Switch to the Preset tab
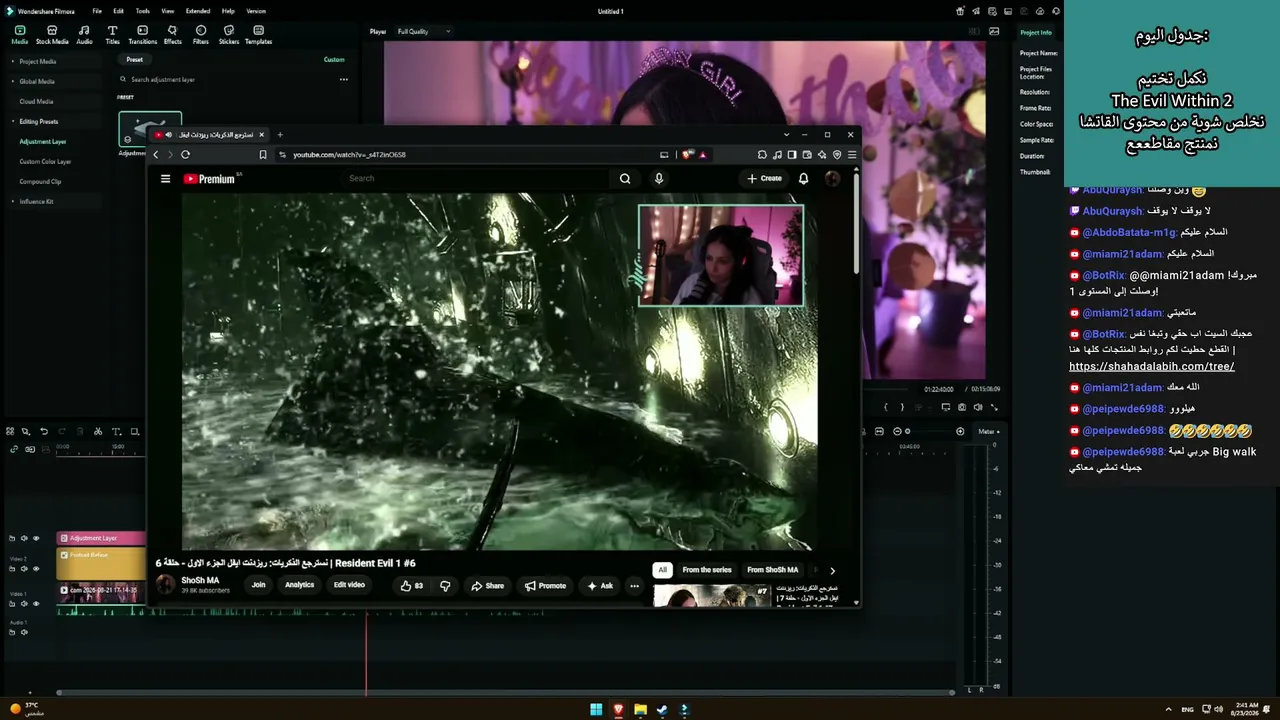Viewport: 1280px width, 720px height. coord(134,59)
